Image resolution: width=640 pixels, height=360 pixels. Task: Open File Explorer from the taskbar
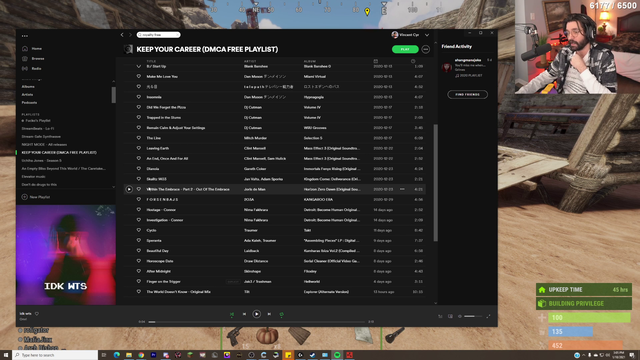coord(129,355)
